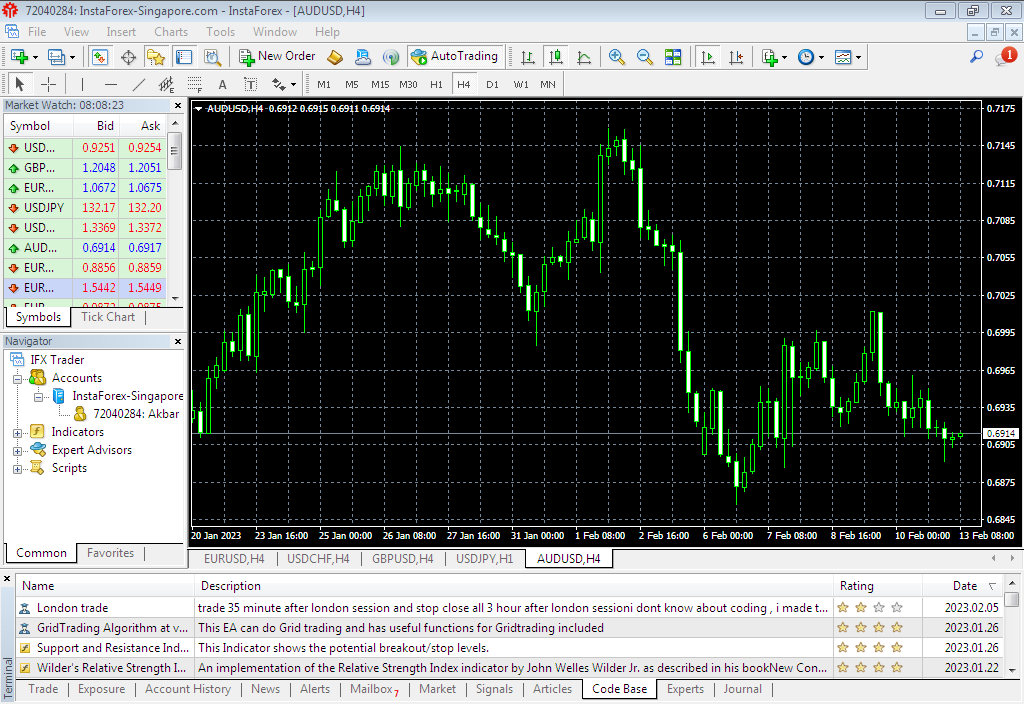Toggle the Navigator panel star-folder icon

pos(156,57)
